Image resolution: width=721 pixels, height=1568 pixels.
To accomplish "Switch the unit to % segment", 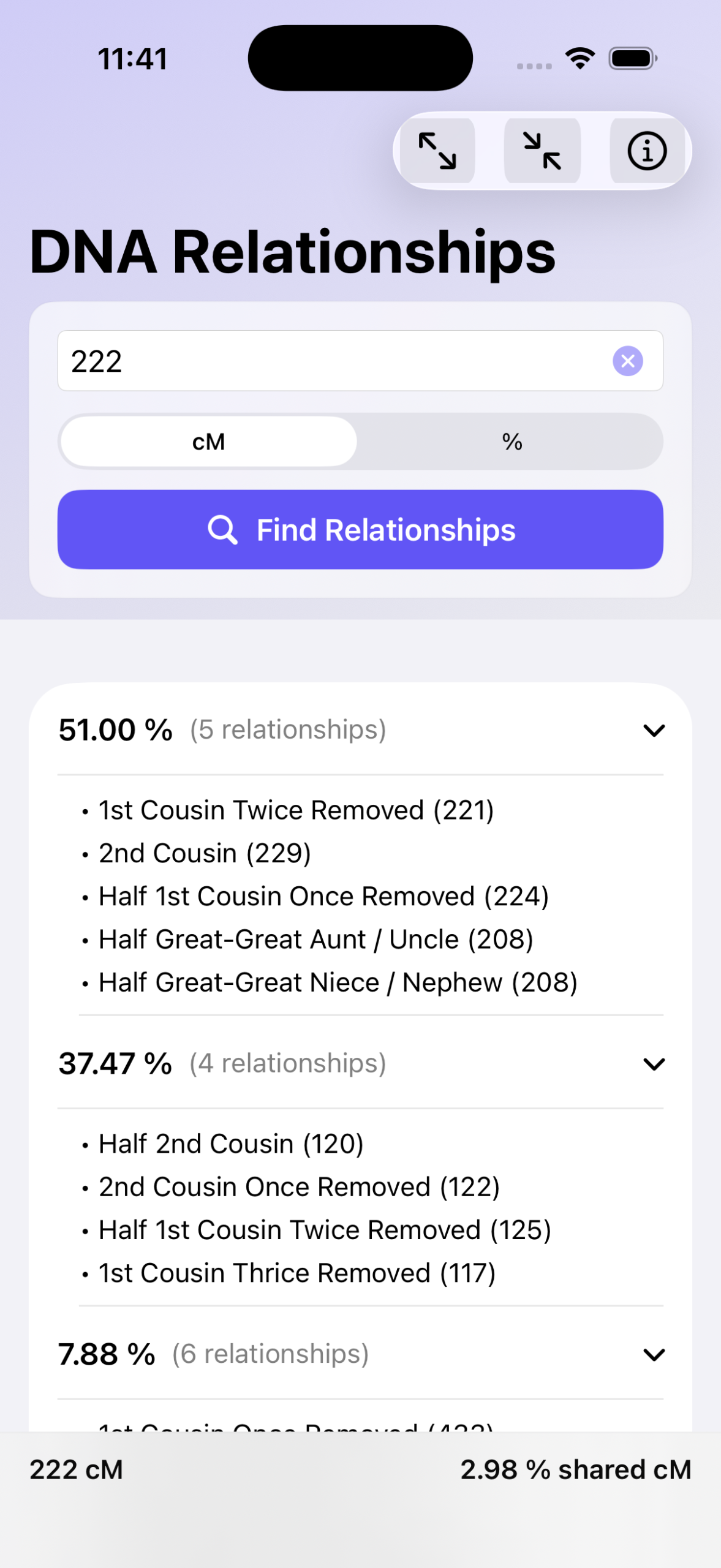I will tap(511, 442).
